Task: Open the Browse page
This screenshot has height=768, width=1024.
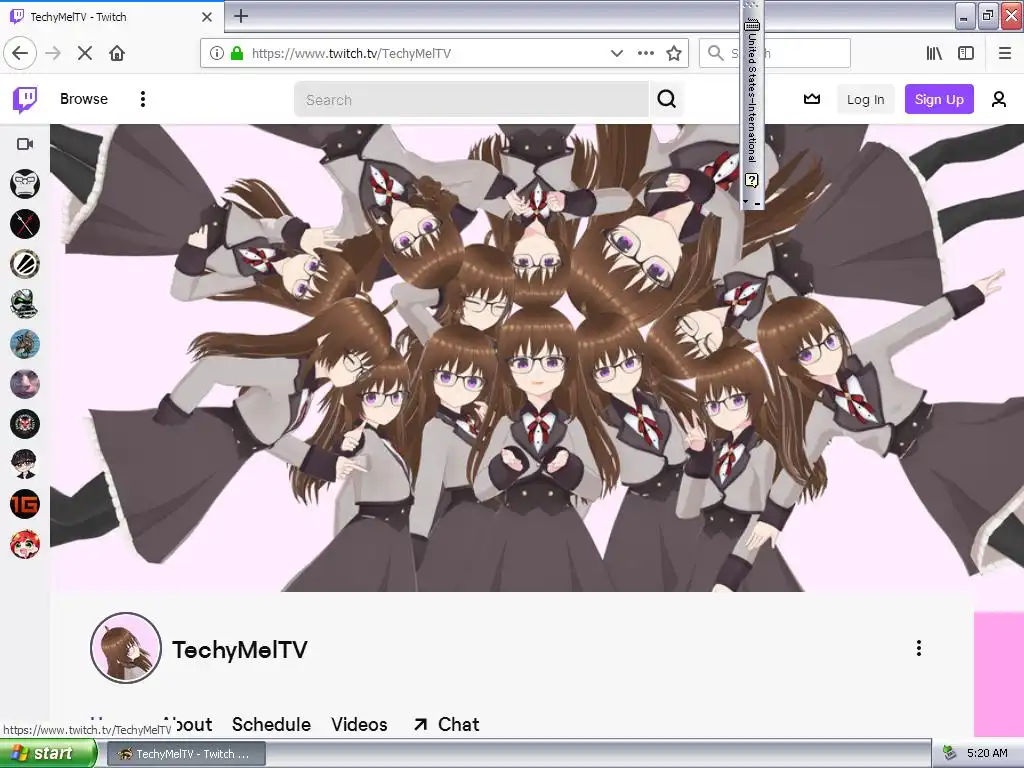Action: click(84, 99)
